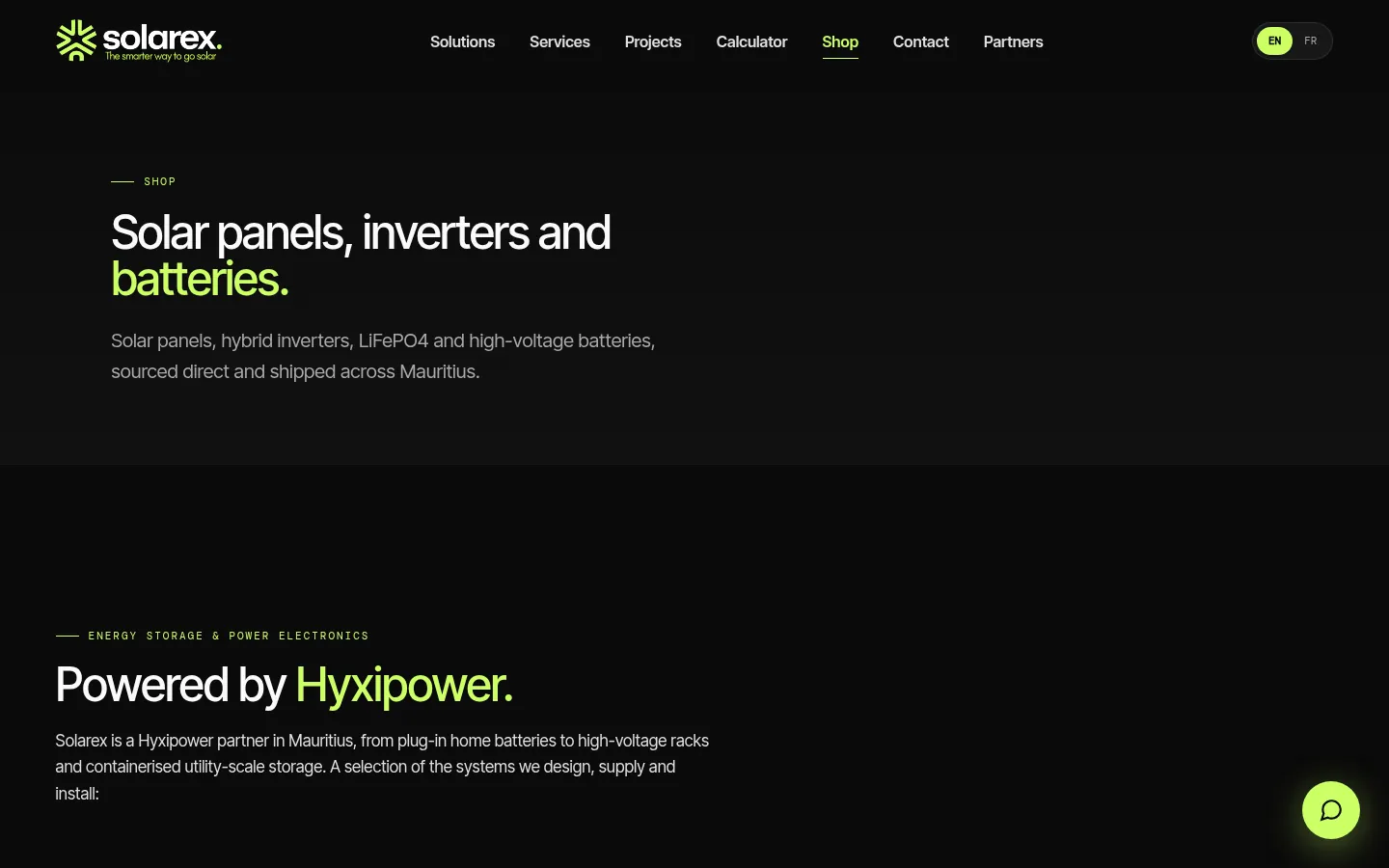1389x868 pixels.
Task: Open the Calculator page
Action: tap(751, 41)
